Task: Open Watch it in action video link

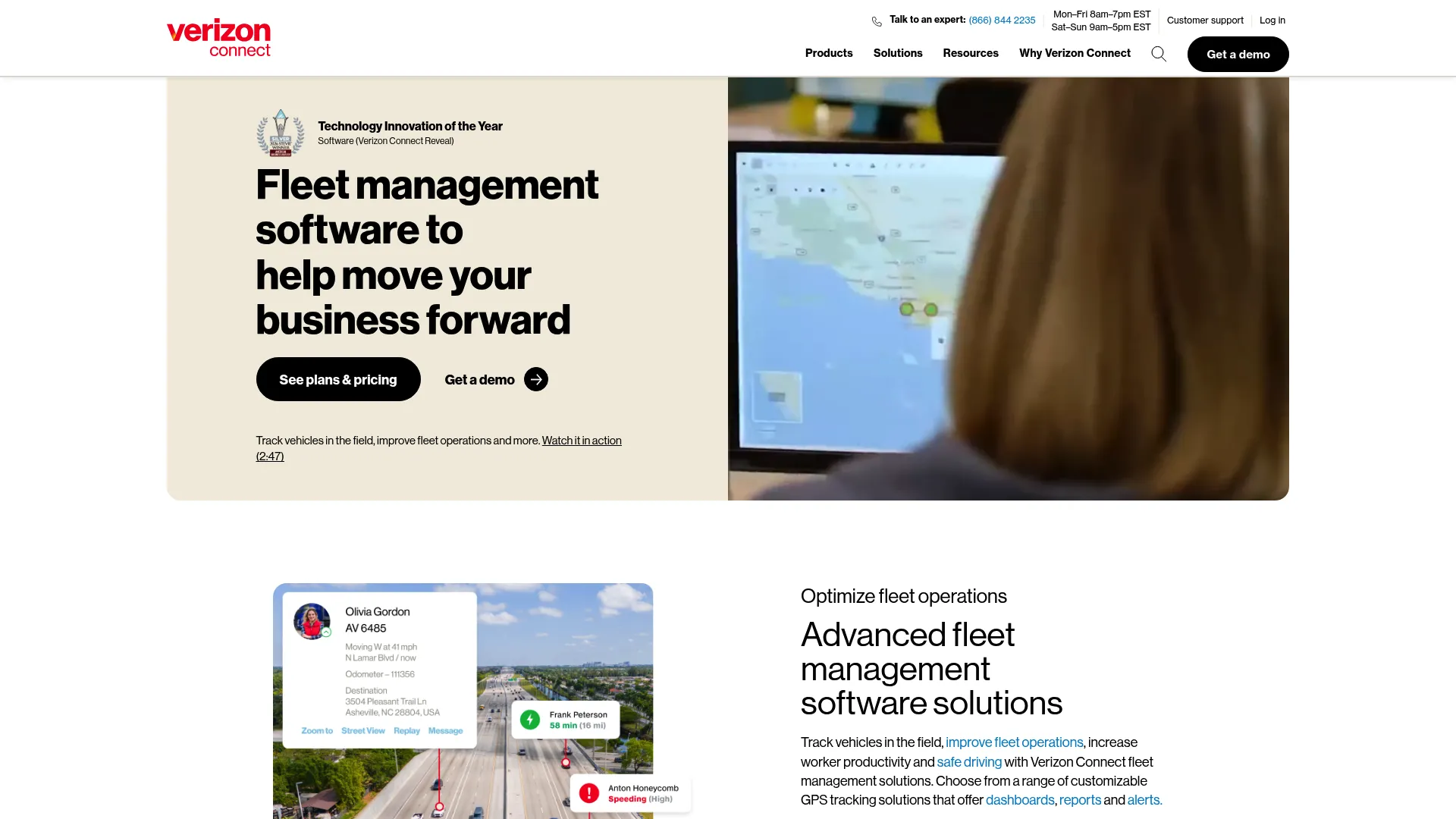Action: [582, 441]
